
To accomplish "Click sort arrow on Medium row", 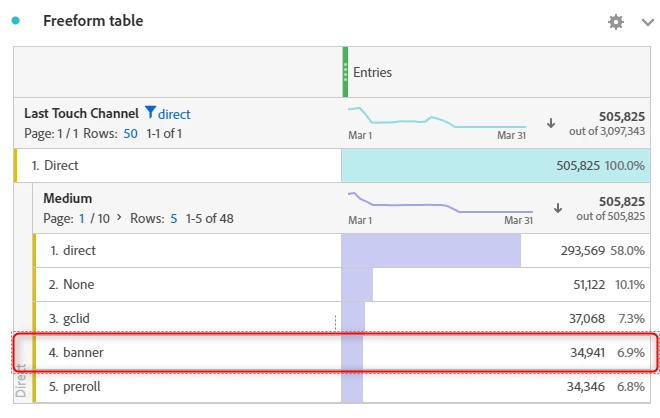I will [558, 208].
